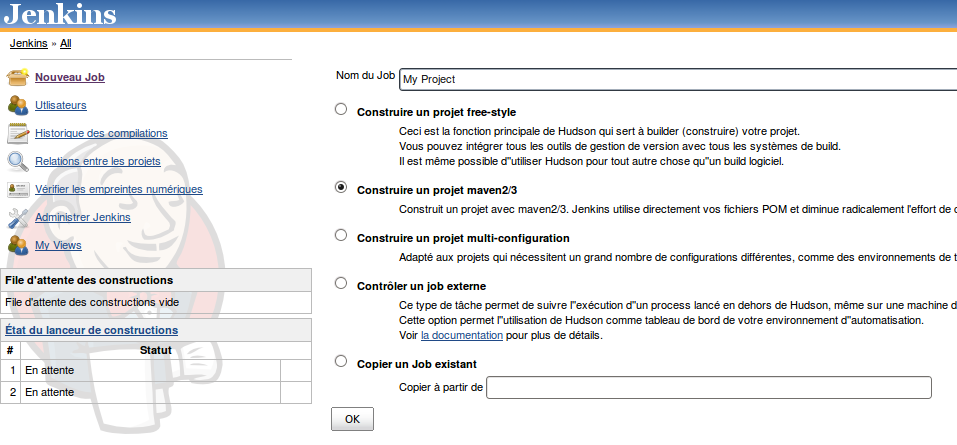Screen dimensions: 957x445
Task: Click the magnifier icon for Relations entre projets
Action: tap(18, 161)
